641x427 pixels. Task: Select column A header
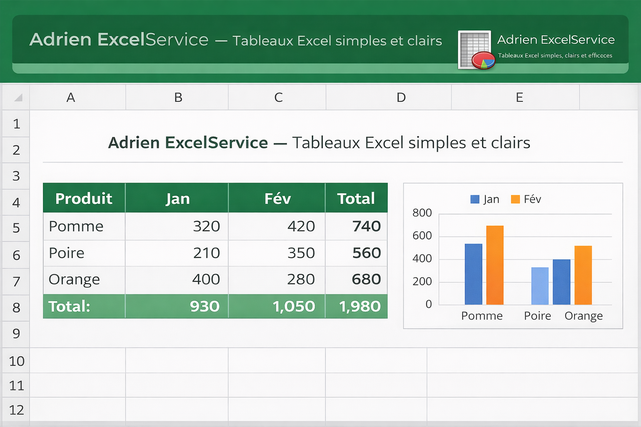tap(71, 97)
